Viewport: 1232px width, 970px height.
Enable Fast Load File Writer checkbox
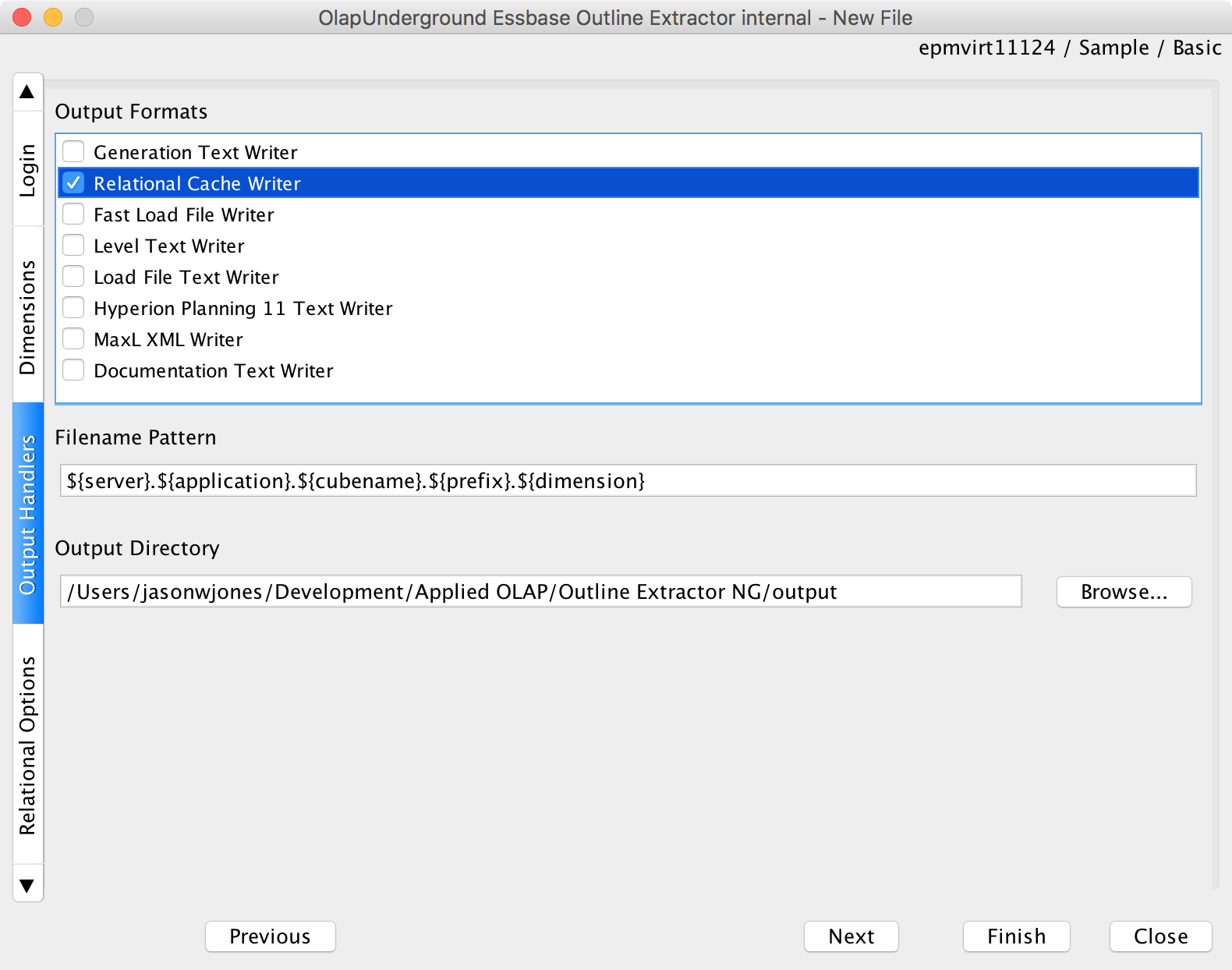(73, 214)
